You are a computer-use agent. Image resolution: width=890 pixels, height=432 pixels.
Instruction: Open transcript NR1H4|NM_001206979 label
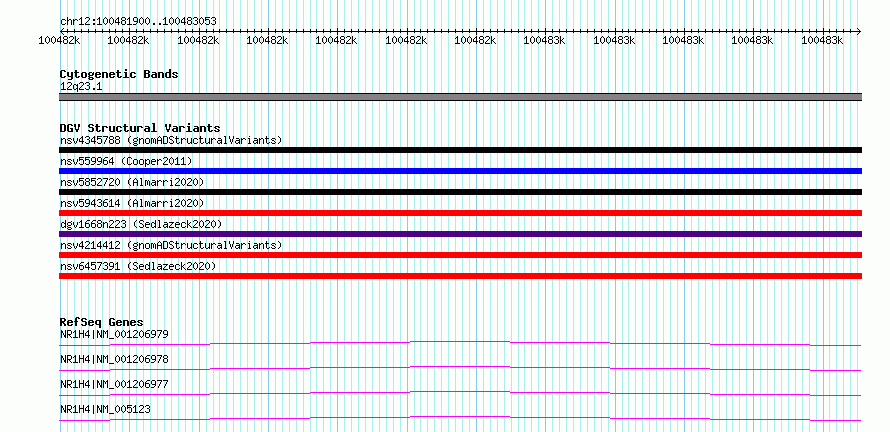[x=114, y=334]
